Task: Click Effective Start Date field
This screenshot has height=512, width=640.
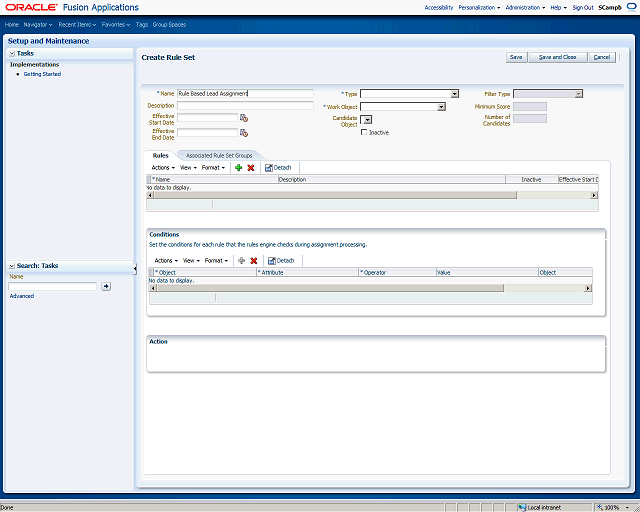Action: point(207,118)
